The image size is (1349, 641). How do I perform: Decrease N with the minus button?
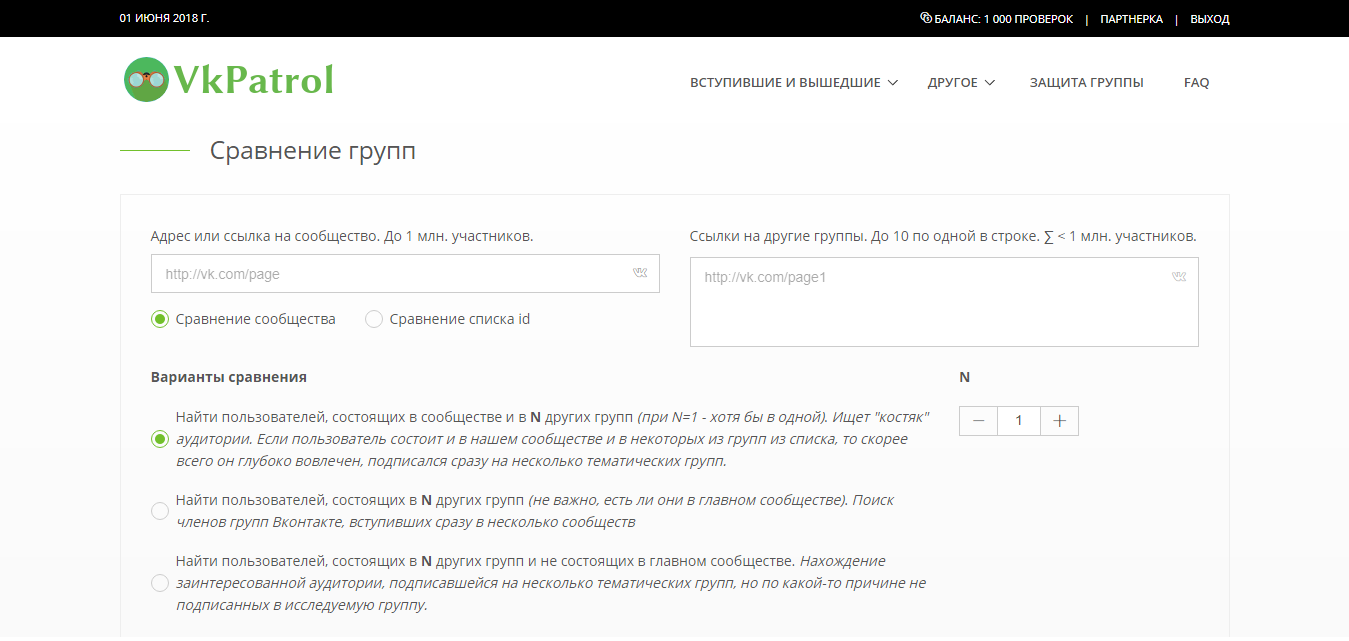click(x=979, y=421)
